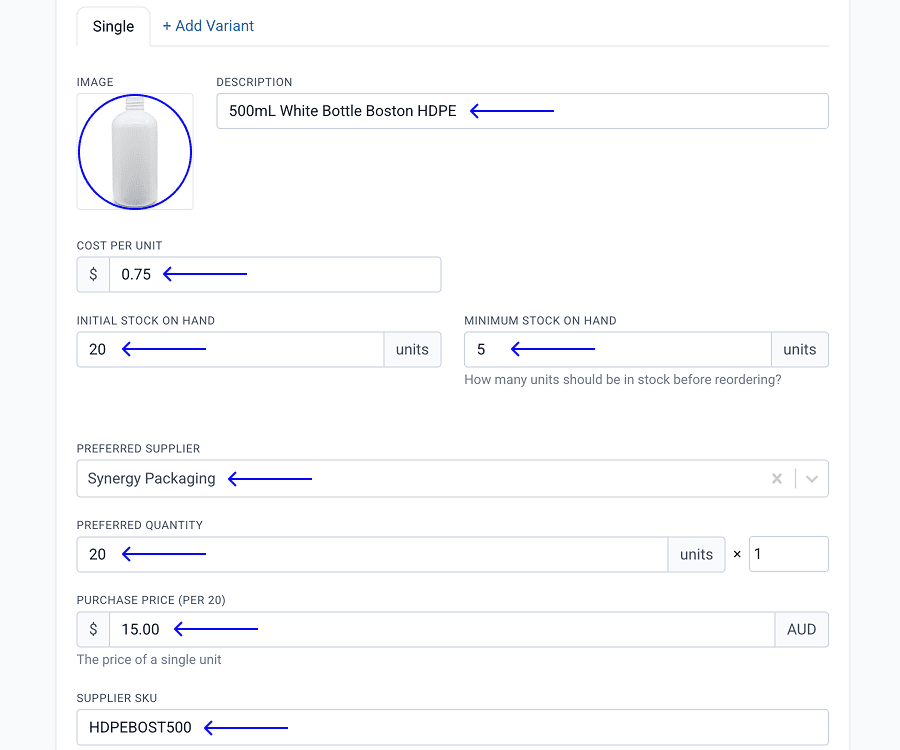Click the Preferred Quantity label
Screen dimensions: 900x750
[x=139, y=525]
